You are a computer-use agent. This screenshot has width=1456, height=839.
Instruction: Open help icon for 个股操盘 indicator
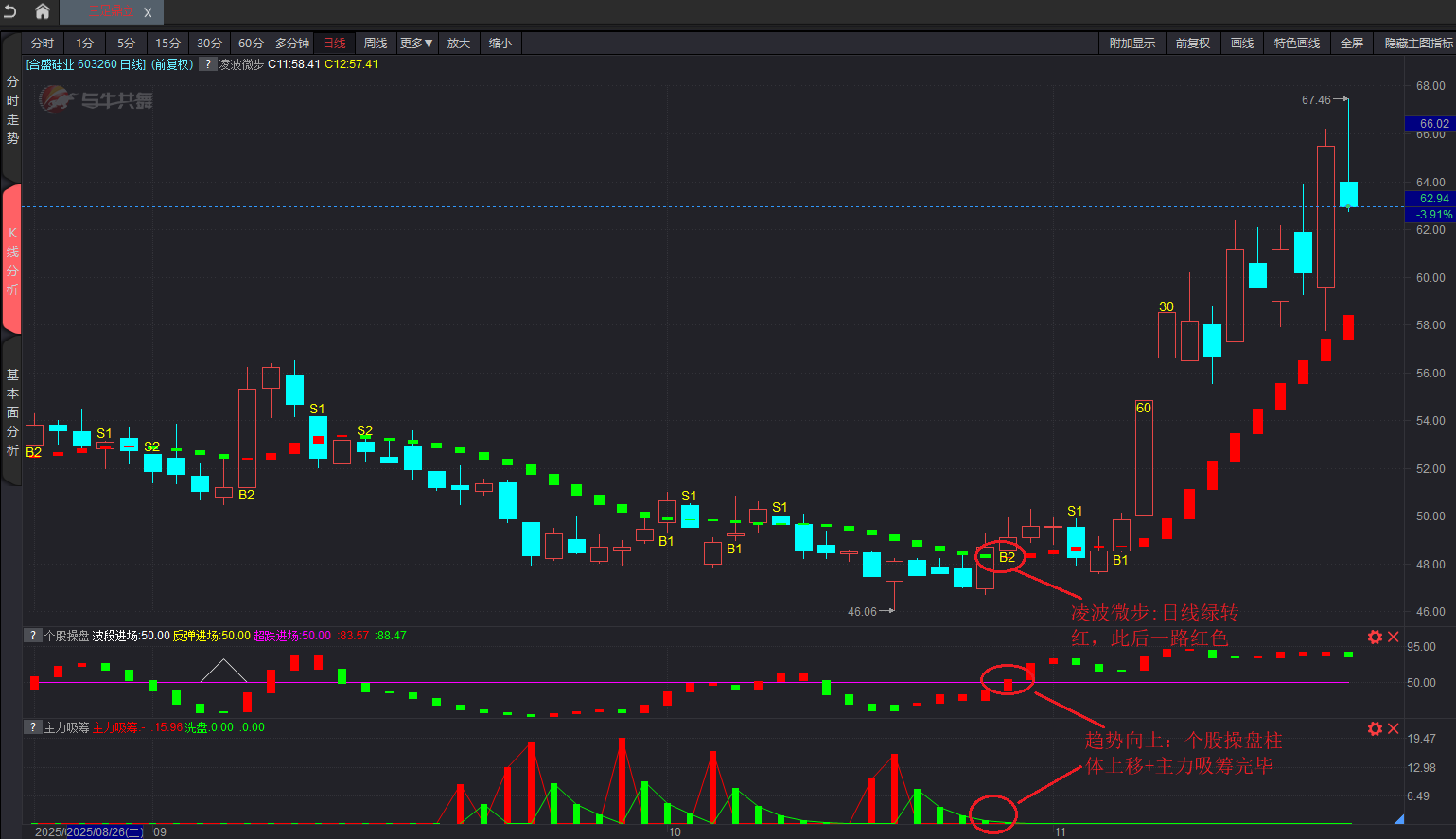tap(33, 636)
